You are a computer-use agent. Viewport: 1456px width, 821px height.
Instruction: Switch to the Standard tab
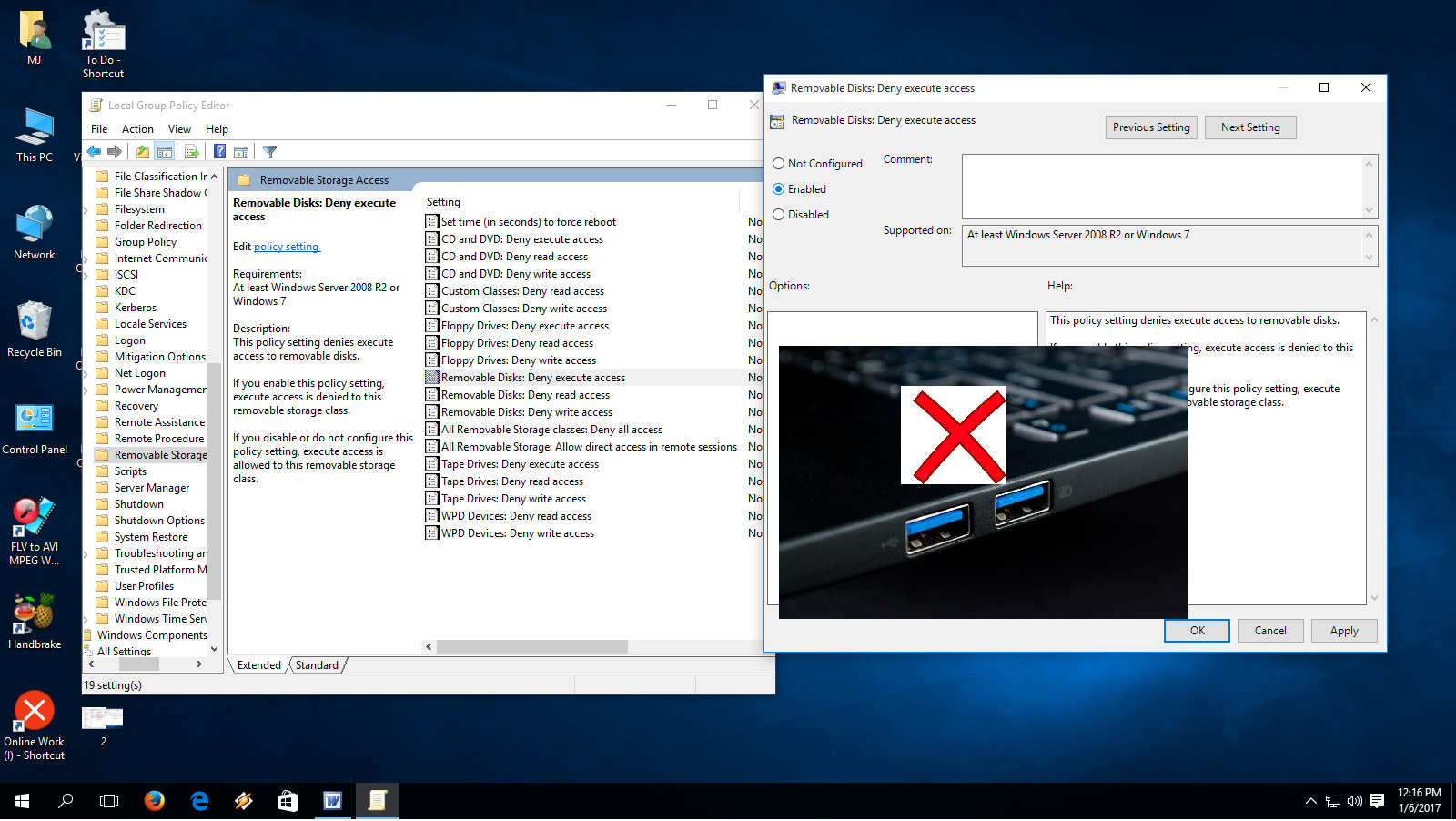(316, 665)
